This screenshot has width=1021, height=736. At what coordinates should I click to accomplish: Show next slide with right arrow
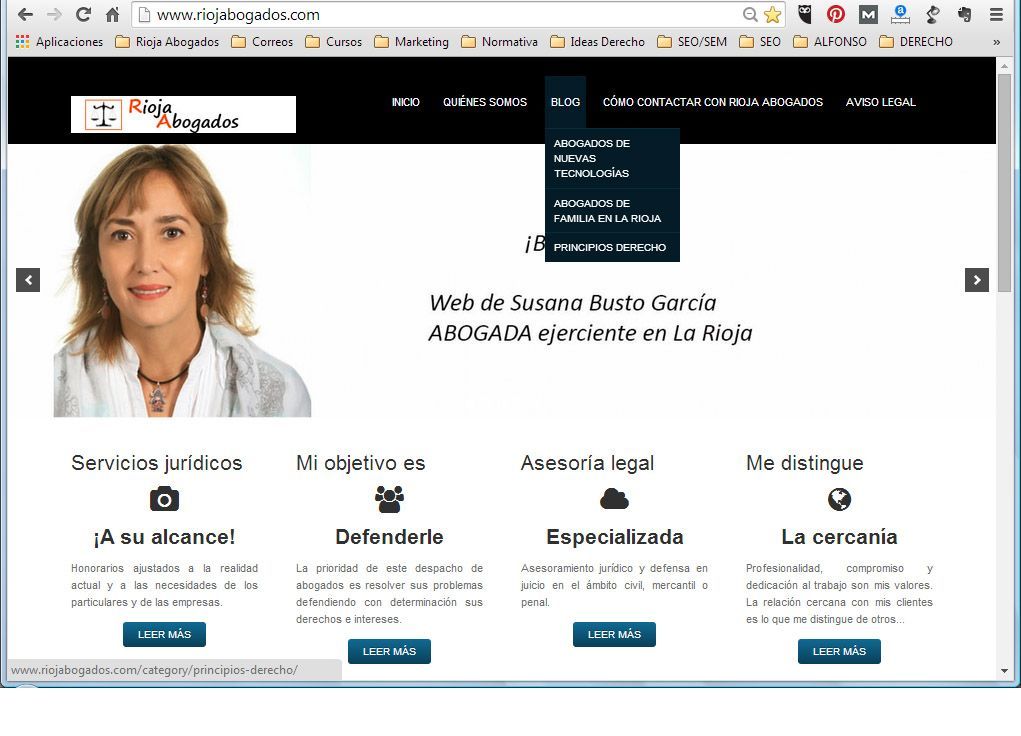(x=977, y=280)
